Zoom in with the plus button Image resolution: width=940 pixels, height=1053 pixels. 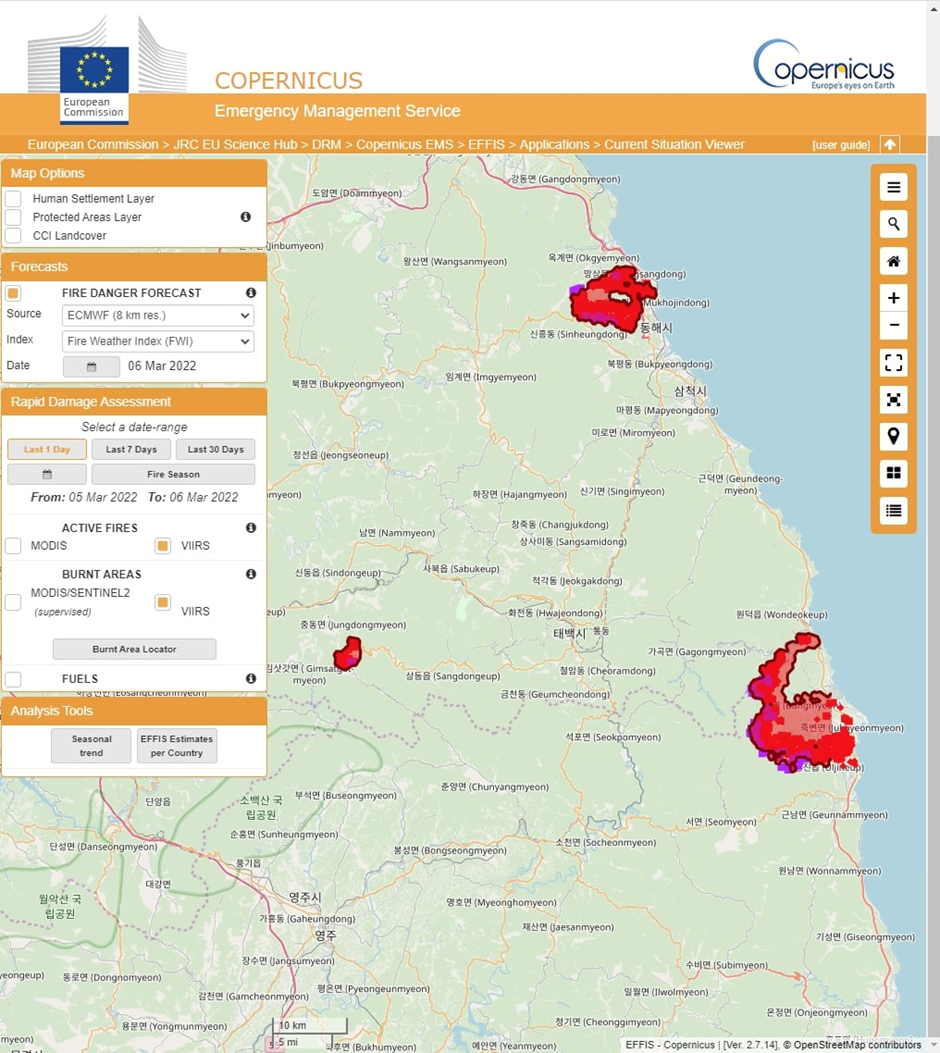pos(893,297)
